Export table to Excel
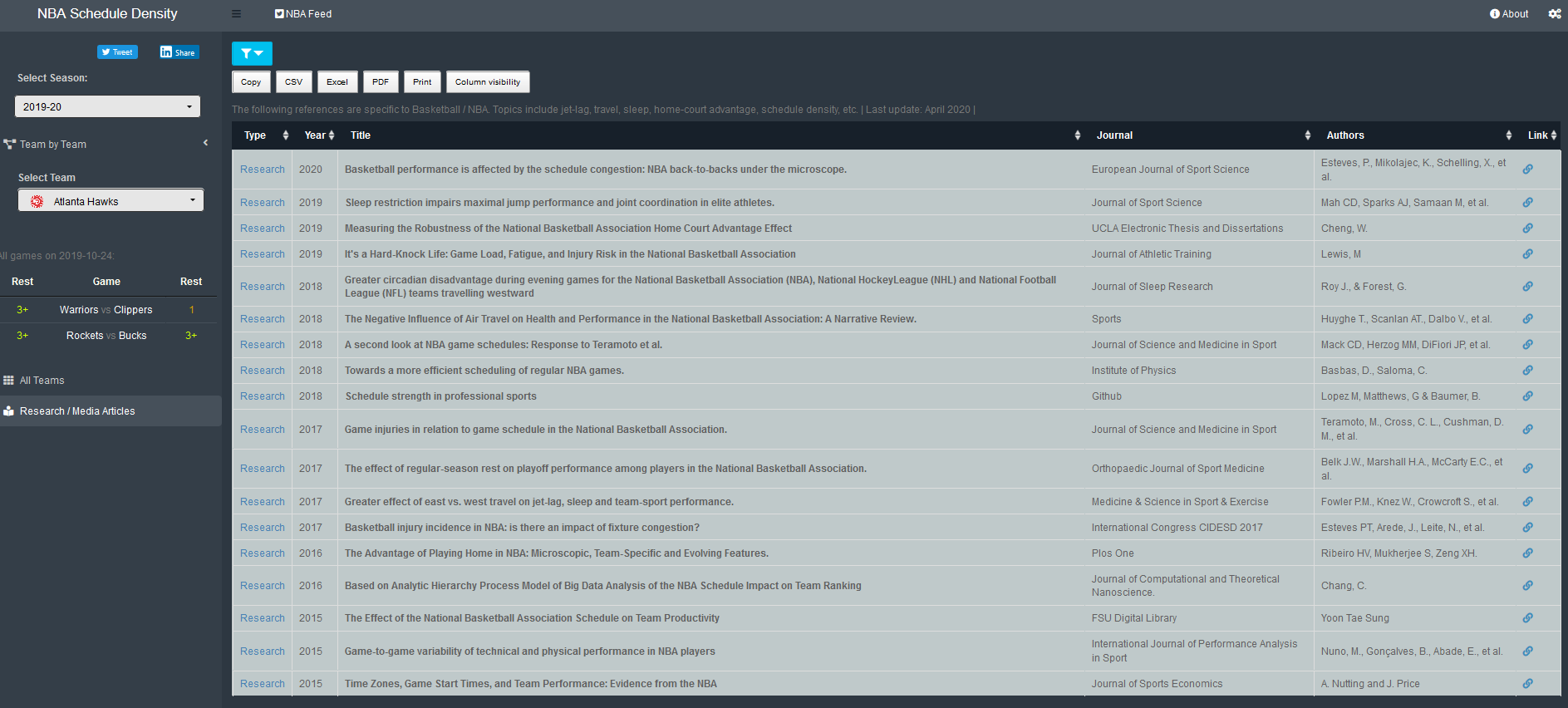The height and width of the screenshot is (708, 1568). 337,81
